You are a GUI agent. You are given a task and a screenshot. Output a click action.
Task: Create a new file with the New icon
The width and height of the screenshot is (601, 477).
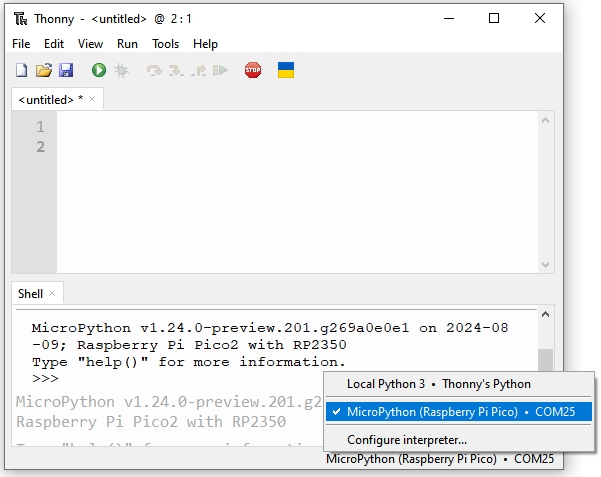(x=21, y=71)
